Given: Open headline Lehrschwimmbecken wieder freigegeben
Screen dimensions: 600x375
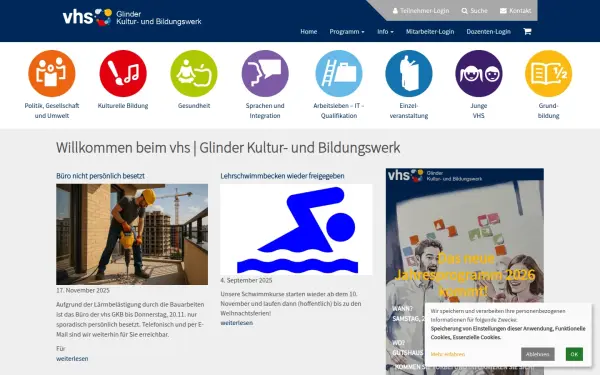Looking at the screenshot, I should (282, 176).
